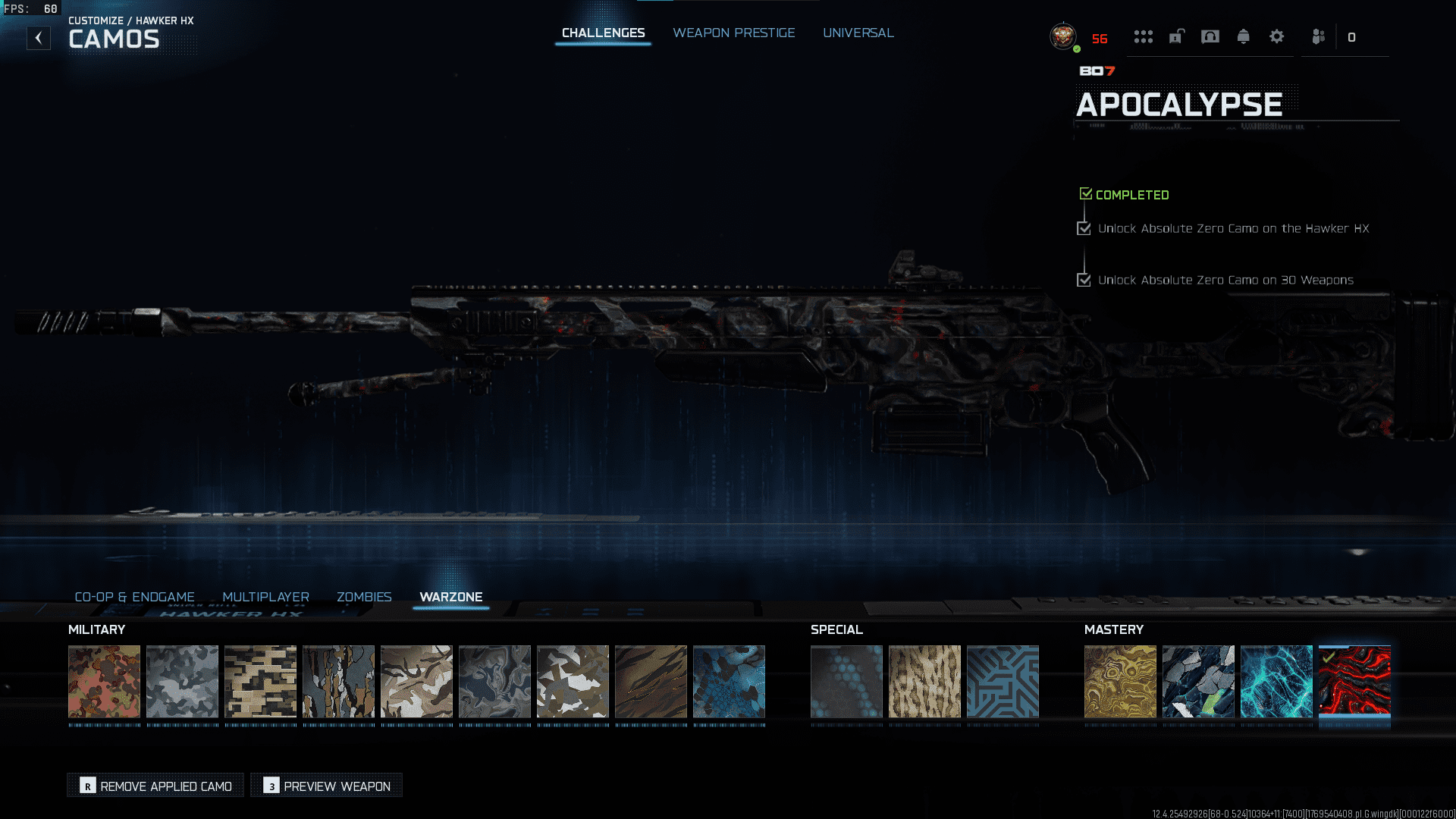Click the party count 0
This screenshot has height=819, width=1456.
pos(1351,37)
